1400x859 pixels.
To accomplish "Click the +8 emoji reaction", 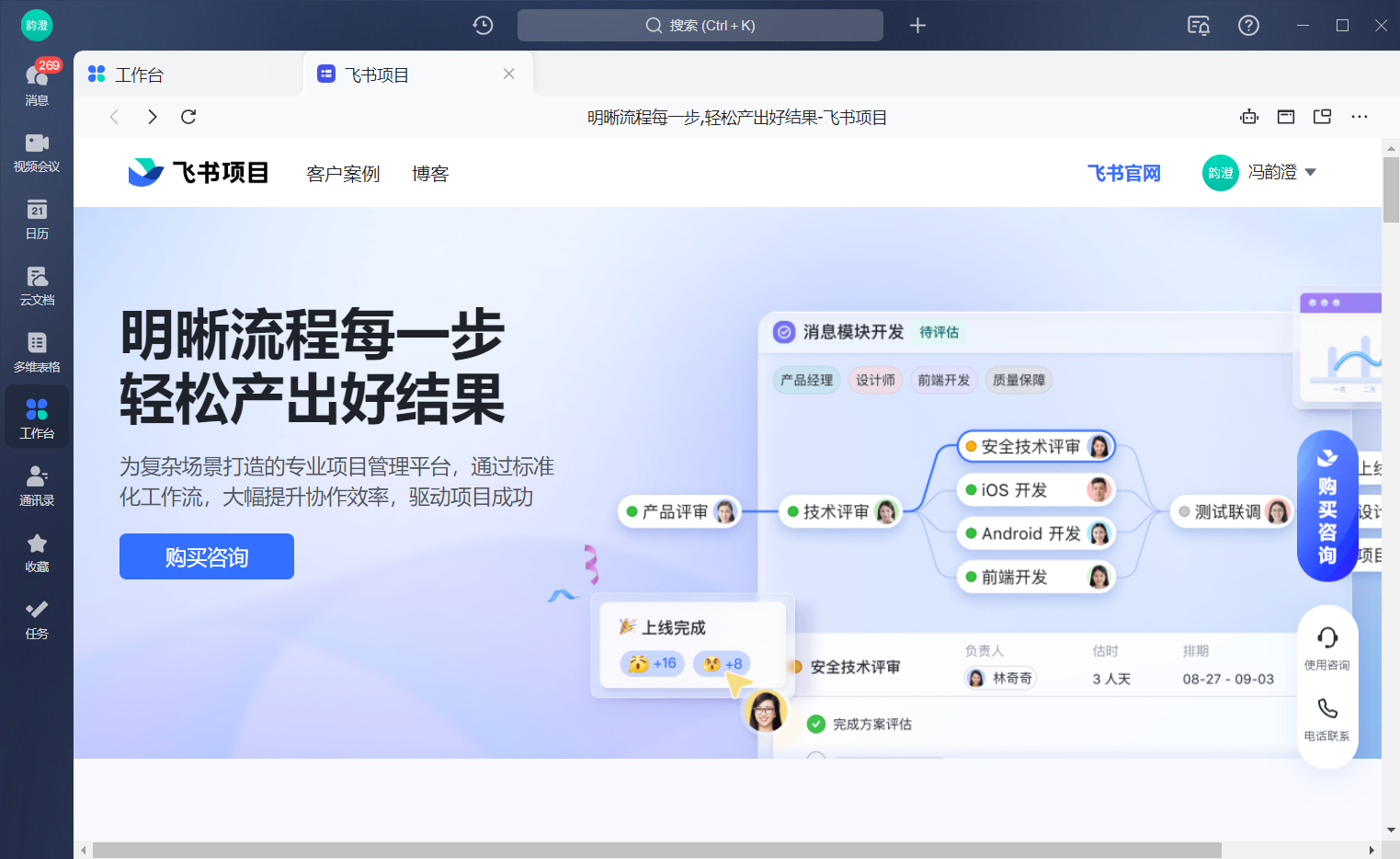I will coord(722,663).
